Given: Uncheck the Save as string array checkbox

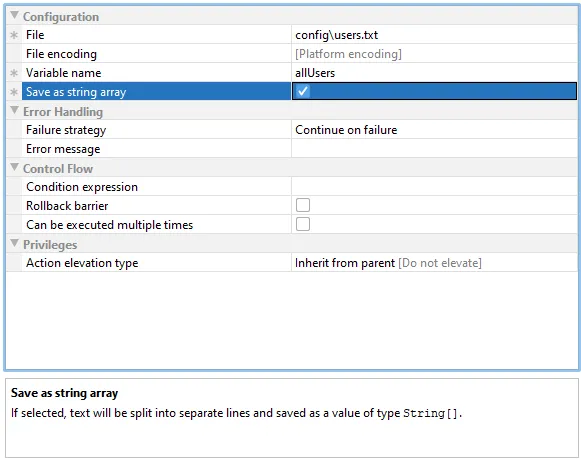Looking at the screenshot, I should (x=303, y=91).
